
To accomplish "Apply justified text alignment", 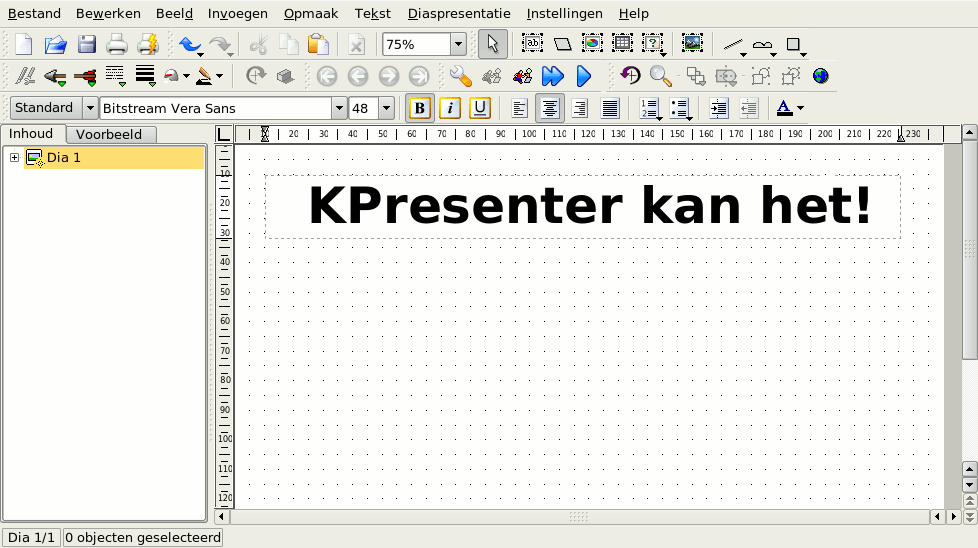I will click(x=609, y=108).
